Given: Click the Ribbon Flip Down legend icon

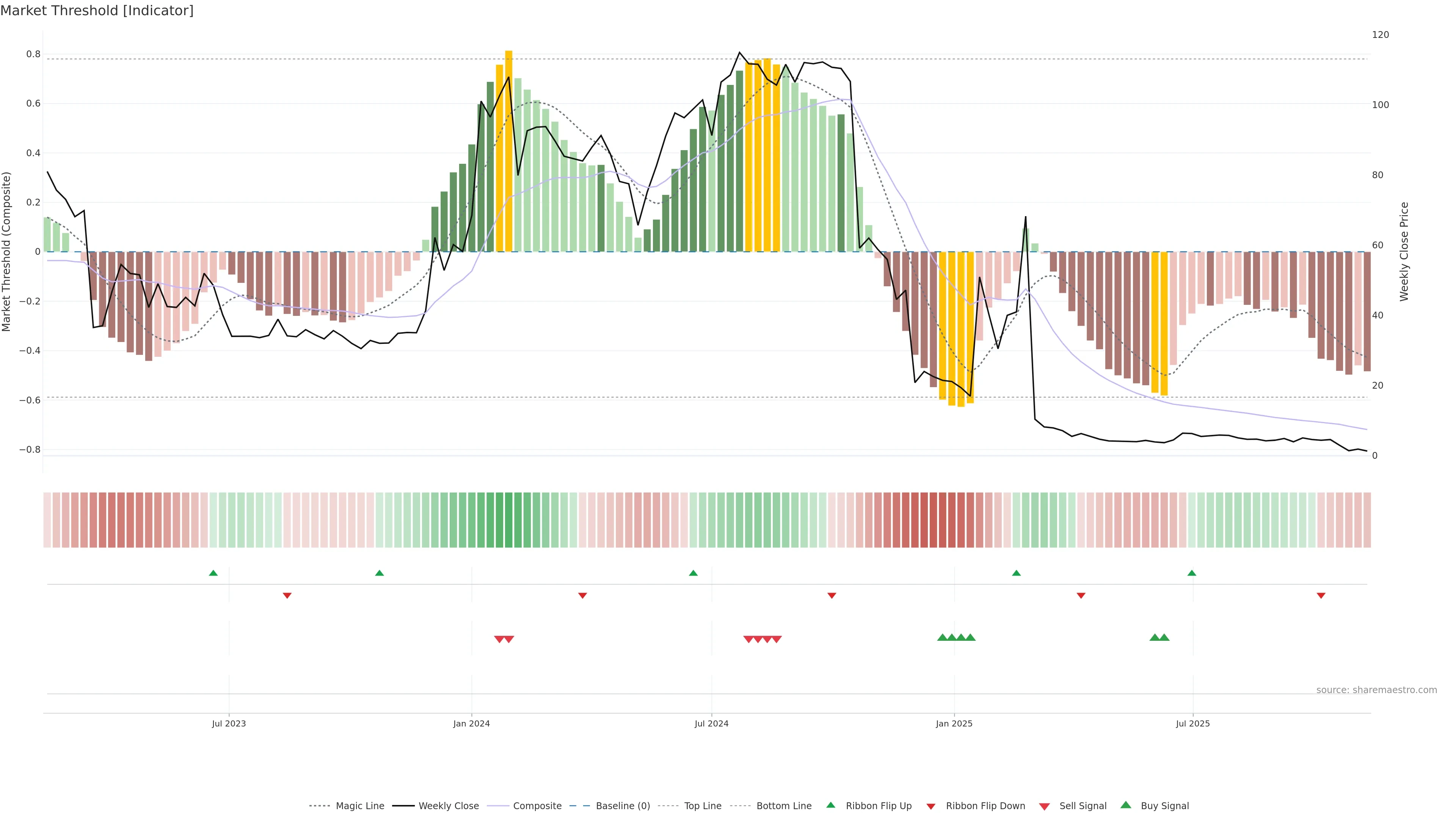Looking at the screenshot, I should [930, 806].
